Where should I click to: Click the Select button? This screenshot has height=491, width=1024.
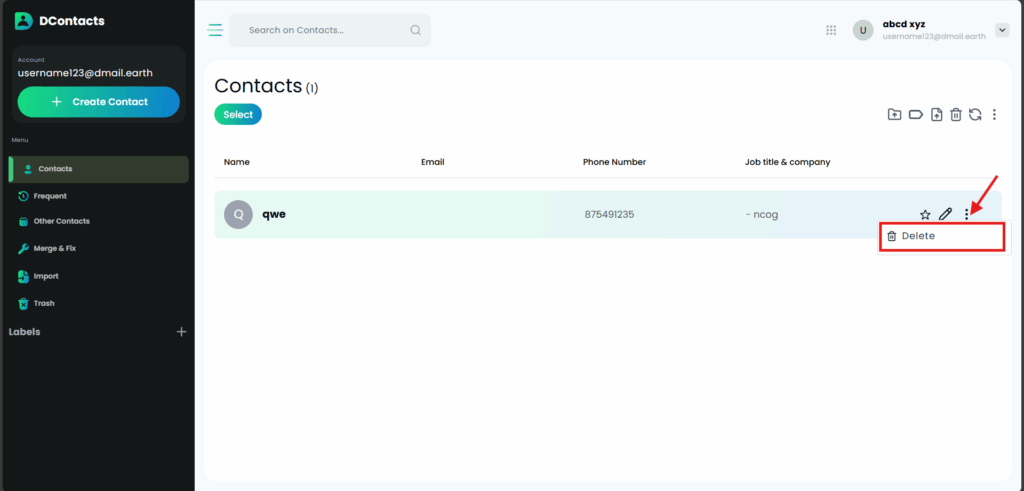(x=238, y=115)
